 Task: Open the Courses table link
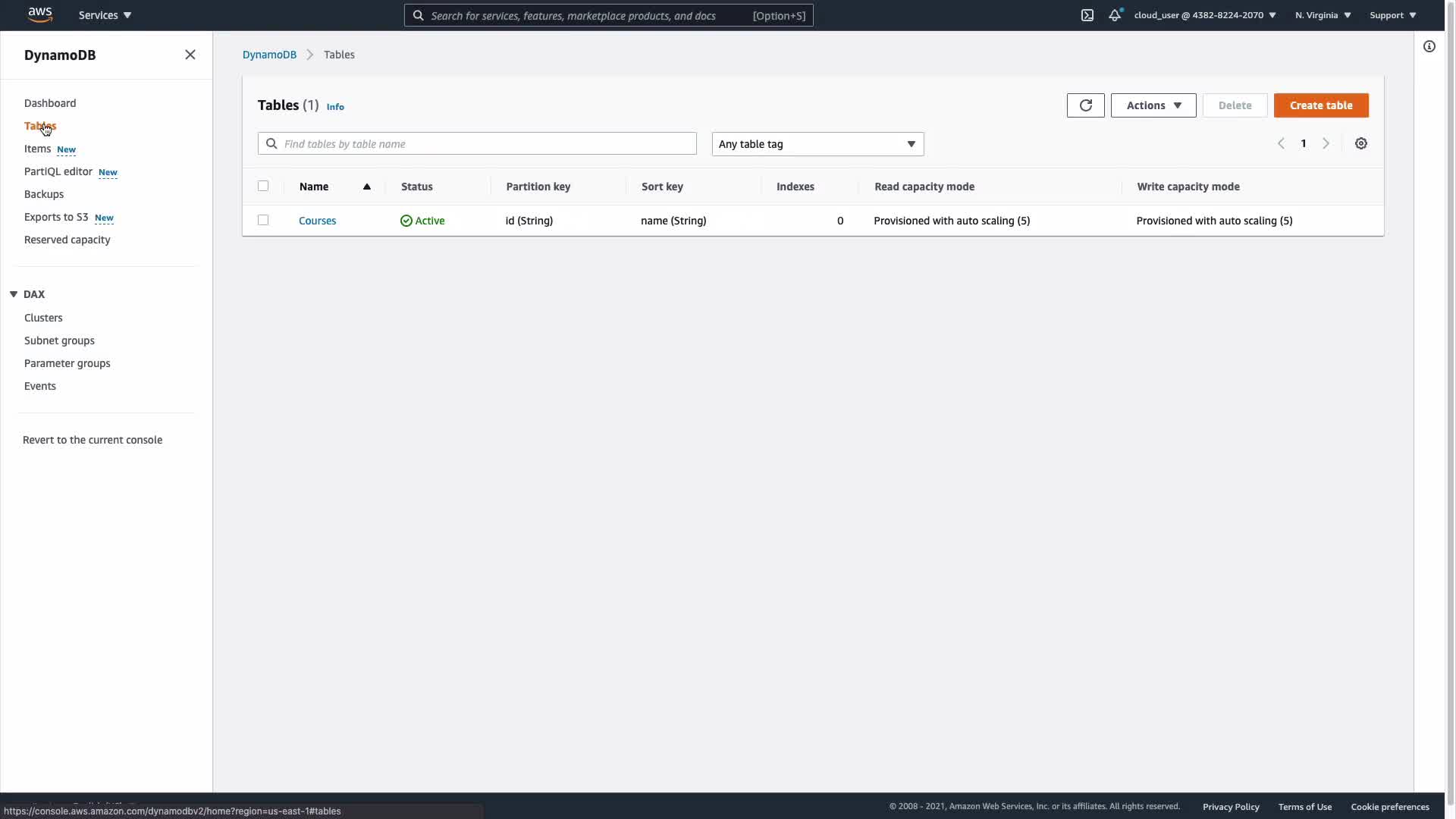tap(317, 221)
